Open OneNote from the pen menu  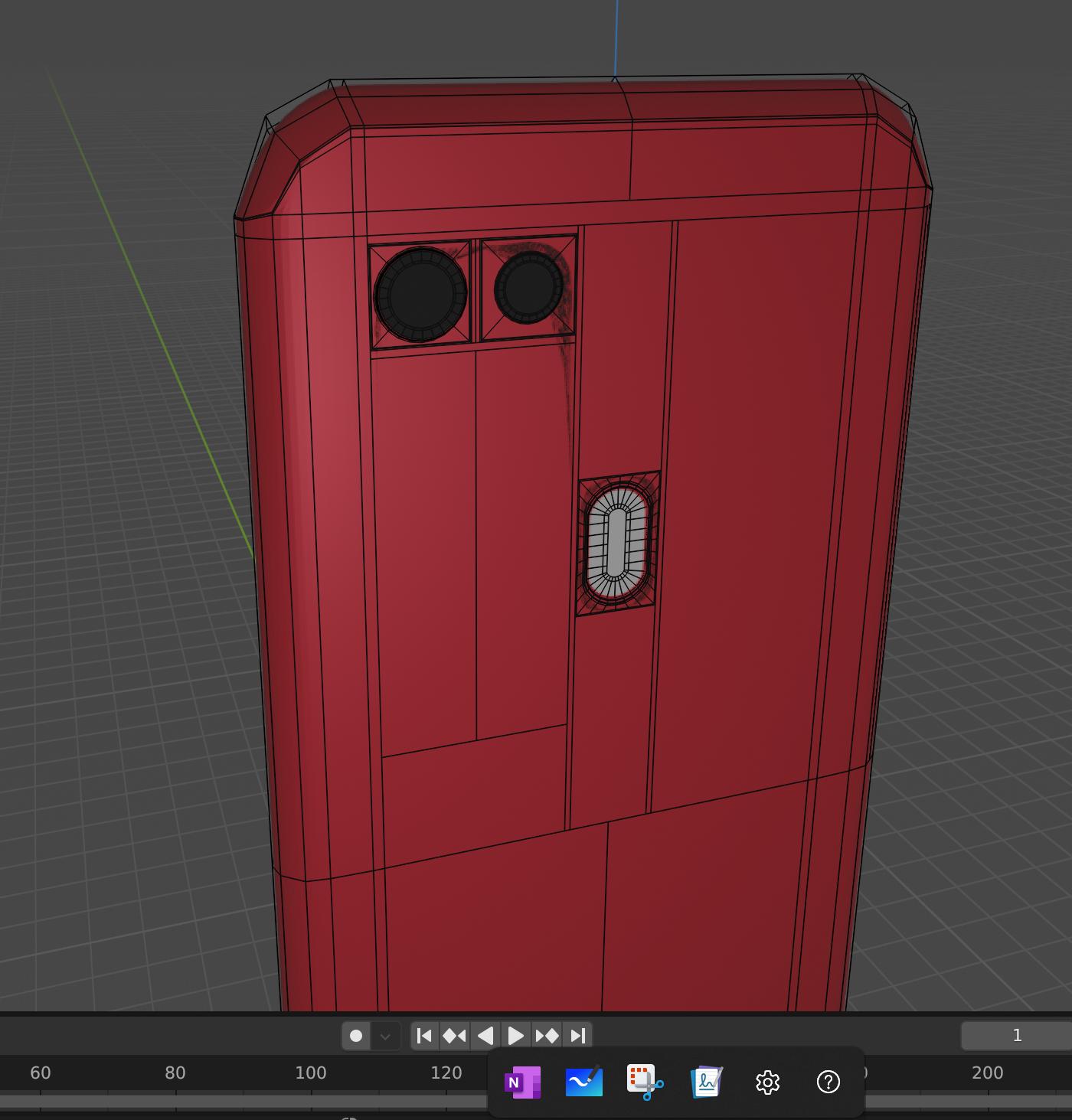point(523,1082)
